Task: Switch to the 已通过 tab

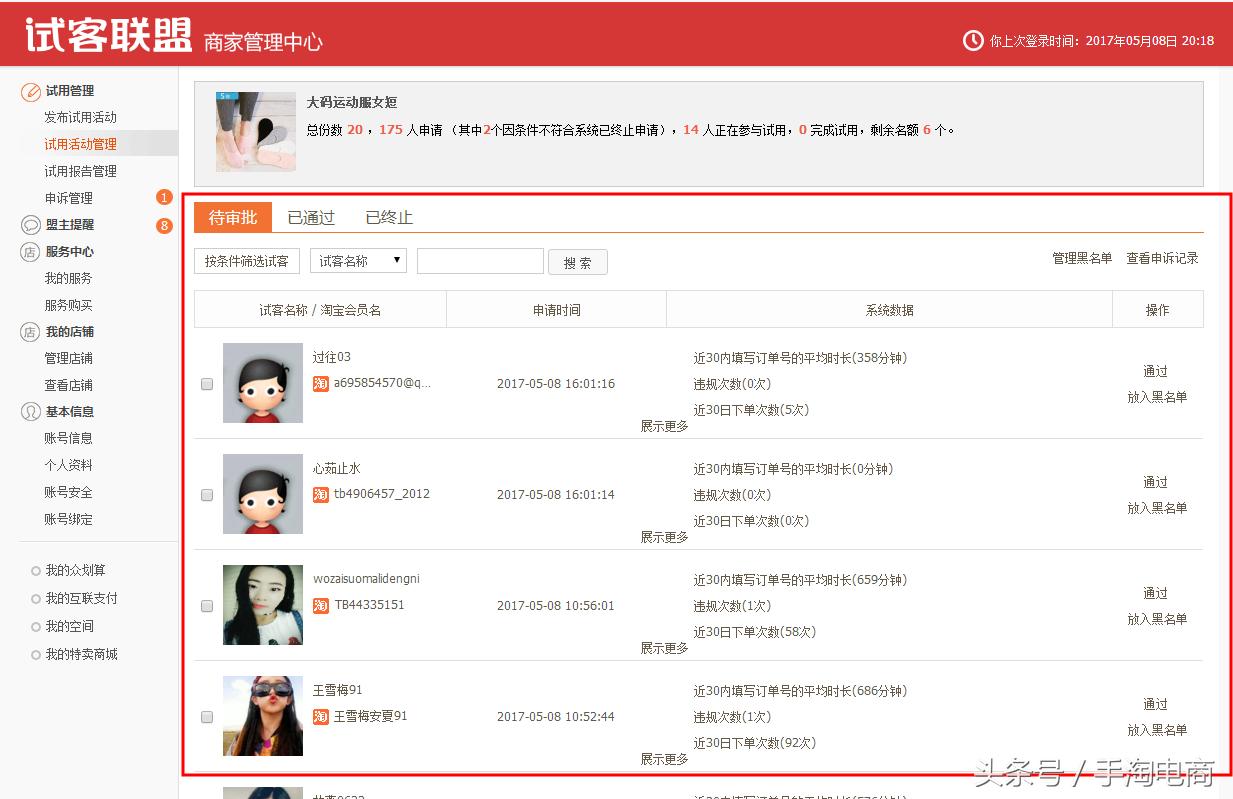Action: click(310, 217)
